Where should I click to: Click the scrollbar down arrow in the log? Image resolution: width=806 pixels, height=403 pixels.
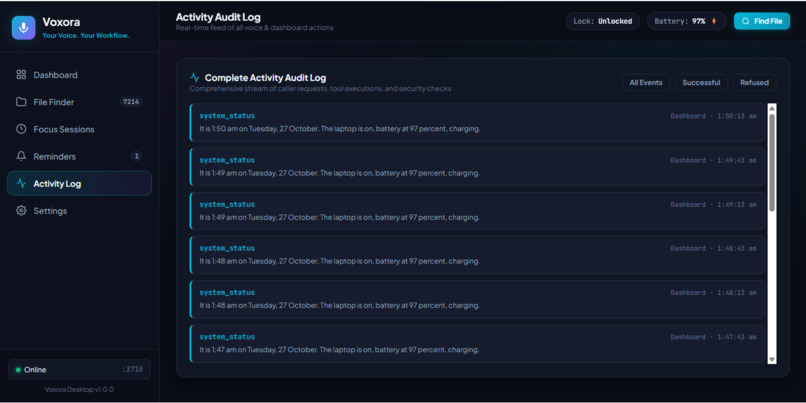point(772,359)
